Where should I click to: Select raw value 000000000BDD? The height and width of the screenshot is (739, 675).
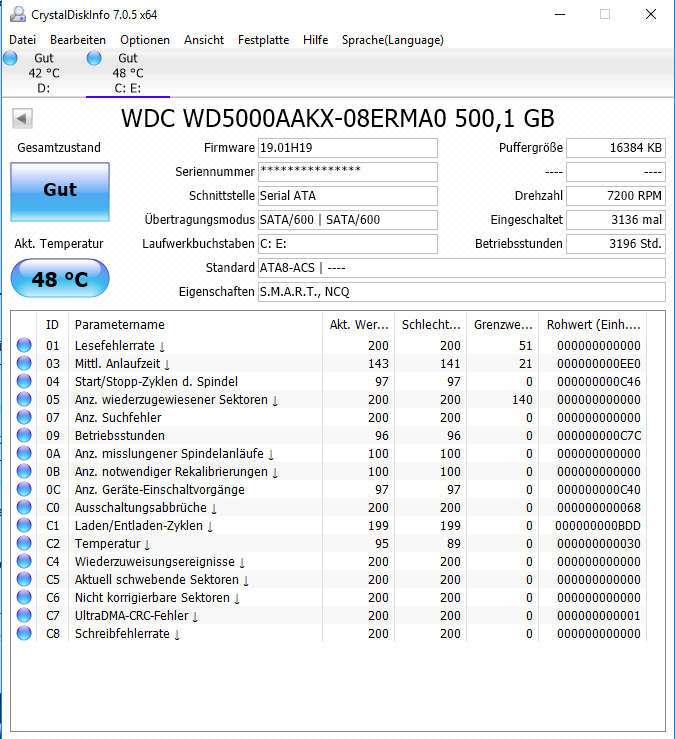(598, 526)
